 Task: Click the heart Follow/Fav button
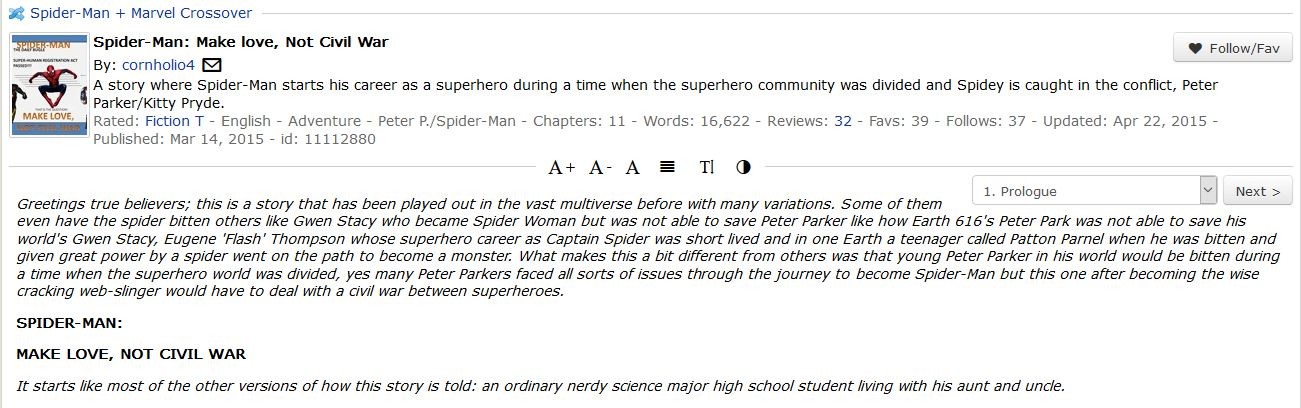pos(1233,48)
